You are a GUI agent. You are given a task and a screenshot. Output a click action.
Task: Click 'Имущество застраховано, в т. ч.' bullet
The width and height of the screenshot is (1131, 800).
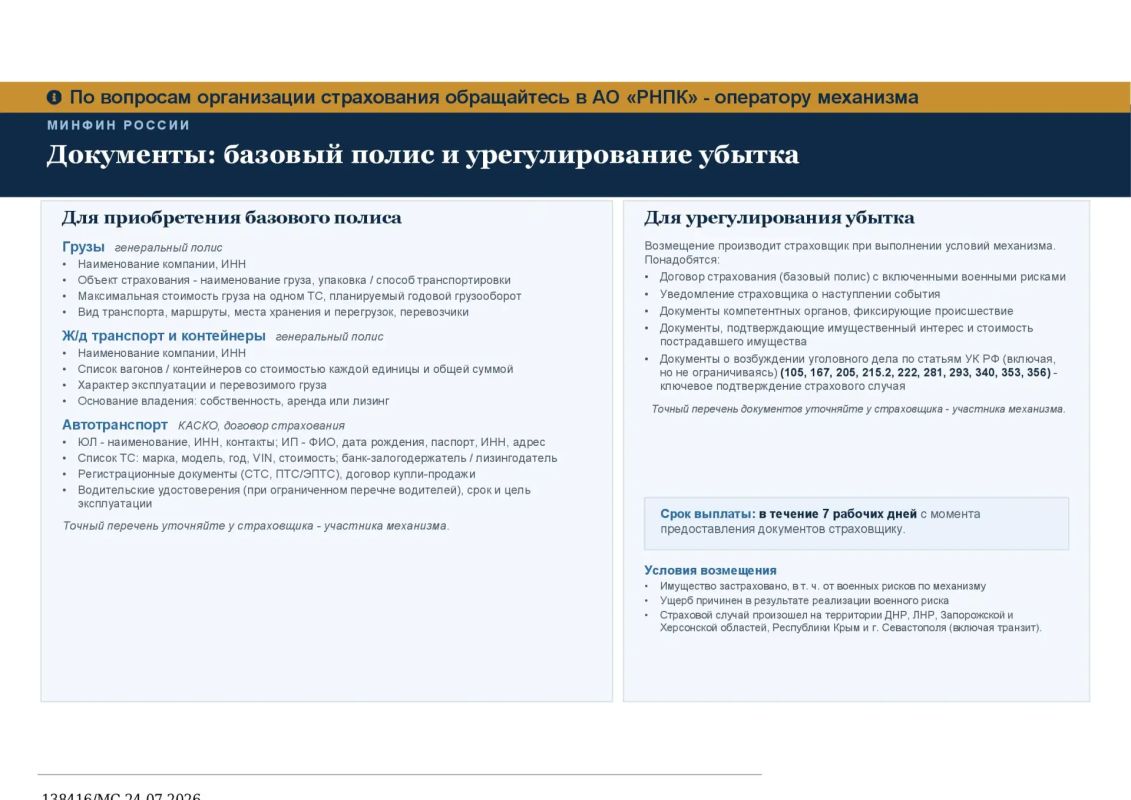[x=822, y=586]
